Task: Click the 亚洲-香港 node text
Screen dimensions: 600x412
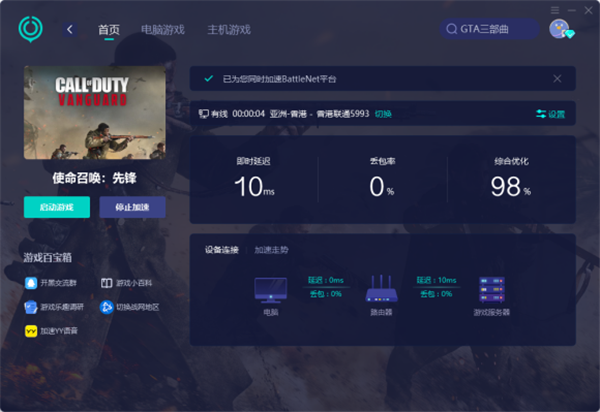Action: [x=288, y=114]
